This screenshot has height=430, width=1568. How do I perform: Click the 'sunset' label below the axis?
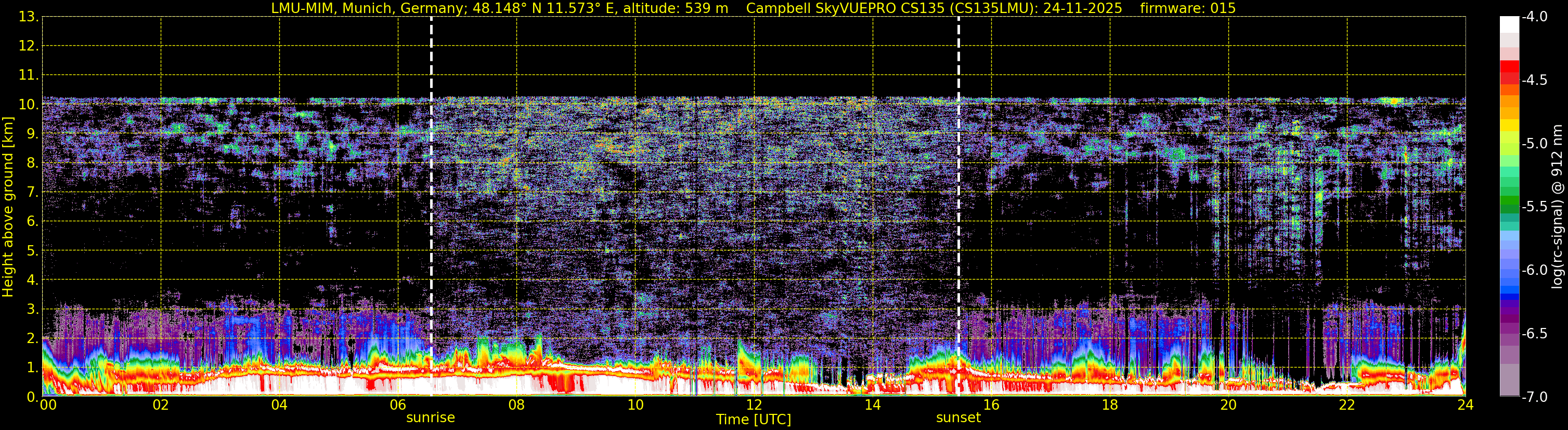(958, 418)
